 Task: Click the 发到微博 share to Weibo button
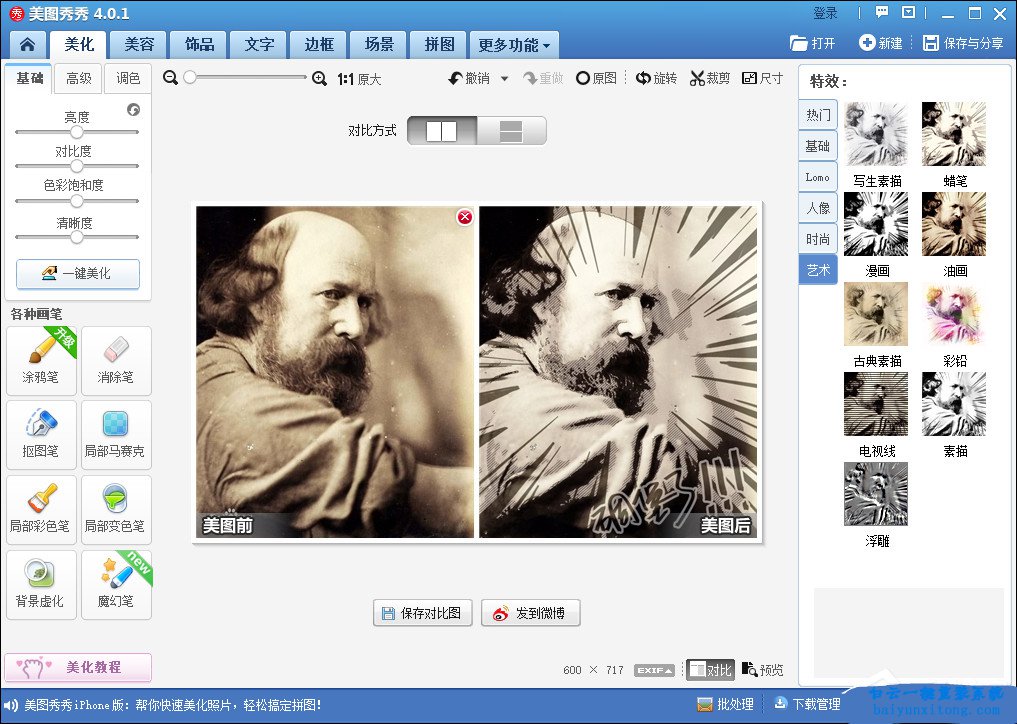[530, 613]
